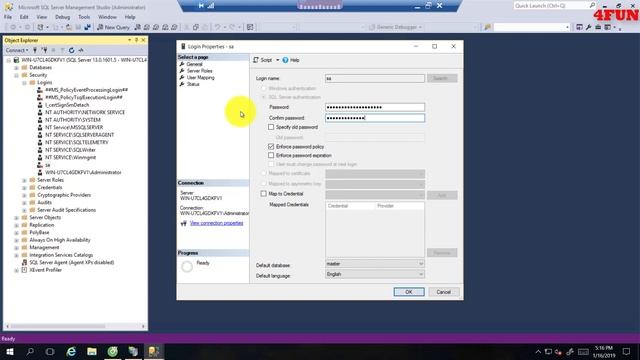Select the sa login icon in Logins
Image resolution: width=640 pixels, height=360 pixels.
pos(40,165)
